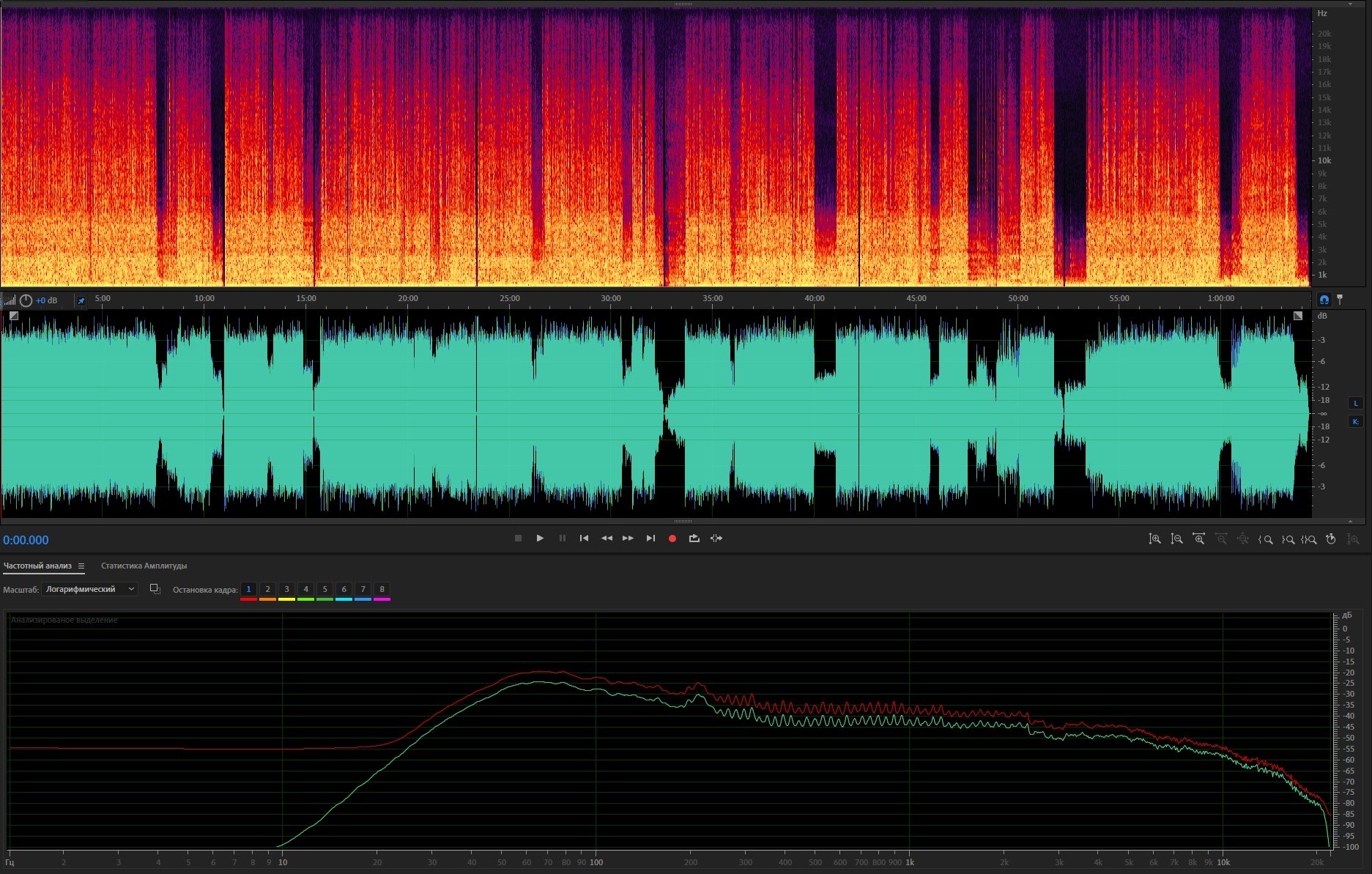
Task: Open Частотный анализ panel menu
Action: point(81,566)
